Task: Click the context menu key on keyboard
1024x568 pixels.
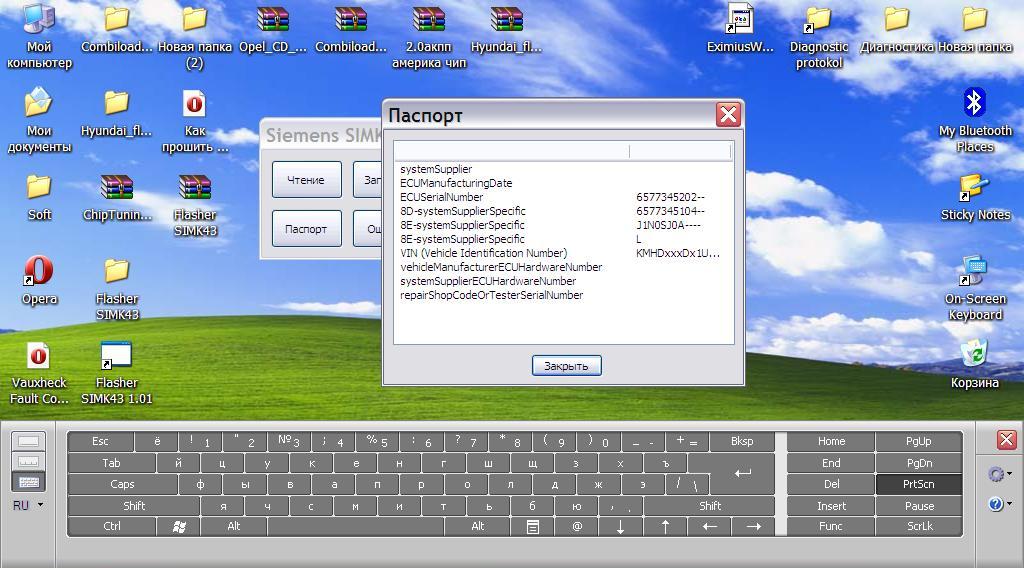Action: [532, 527]
